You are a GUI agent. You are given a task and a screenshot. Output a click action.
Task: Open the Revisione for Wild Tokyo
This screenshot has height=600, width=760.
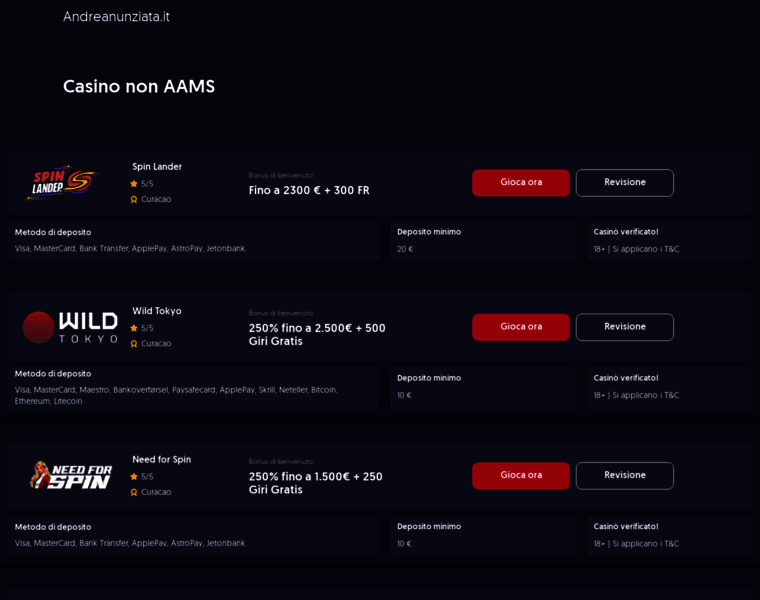(x=624, y=327)
